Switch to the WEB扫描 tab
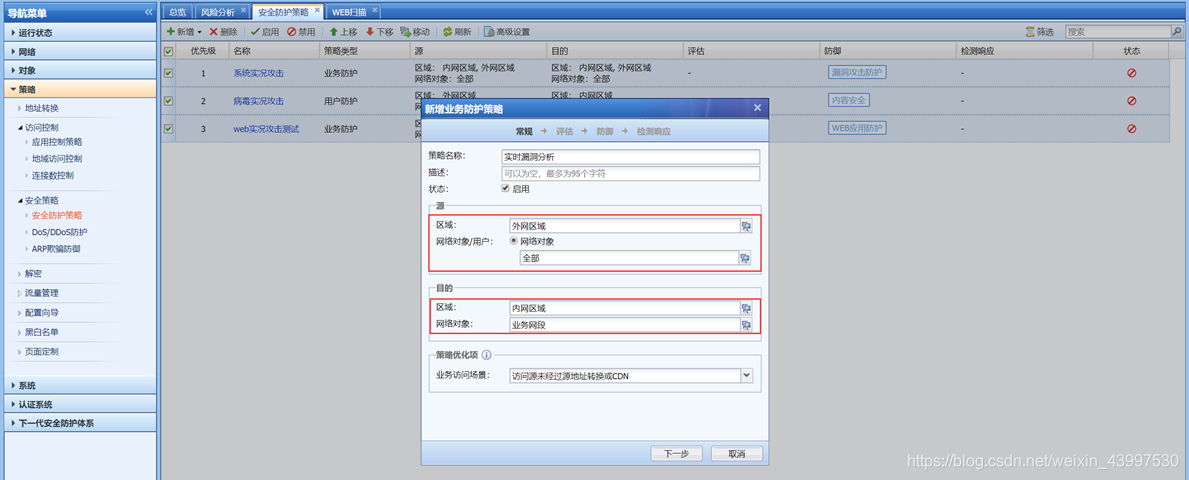1189x480 pixels. tap(350, 12)
